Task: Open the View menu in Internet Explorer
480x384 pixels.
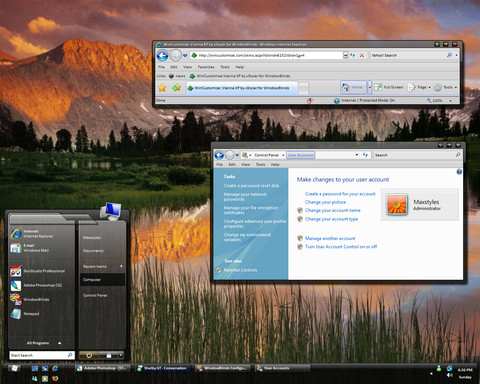Action: tap(187, 67)
